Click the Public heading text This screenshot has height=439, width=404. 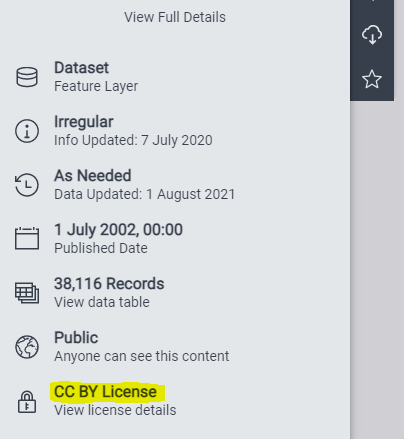(76, 338)
